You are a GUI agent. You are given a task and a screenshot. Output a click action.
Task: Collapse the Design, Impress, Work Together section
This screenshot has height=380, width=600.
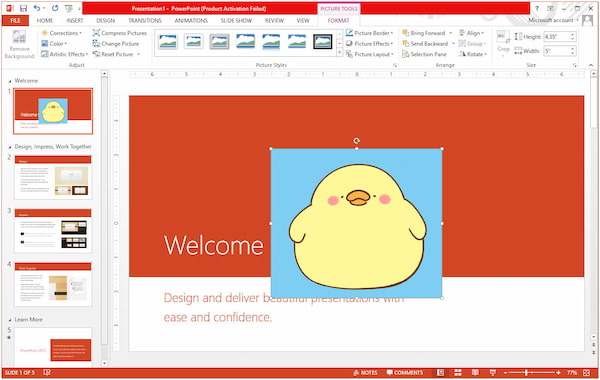click(x=10, y=147)
